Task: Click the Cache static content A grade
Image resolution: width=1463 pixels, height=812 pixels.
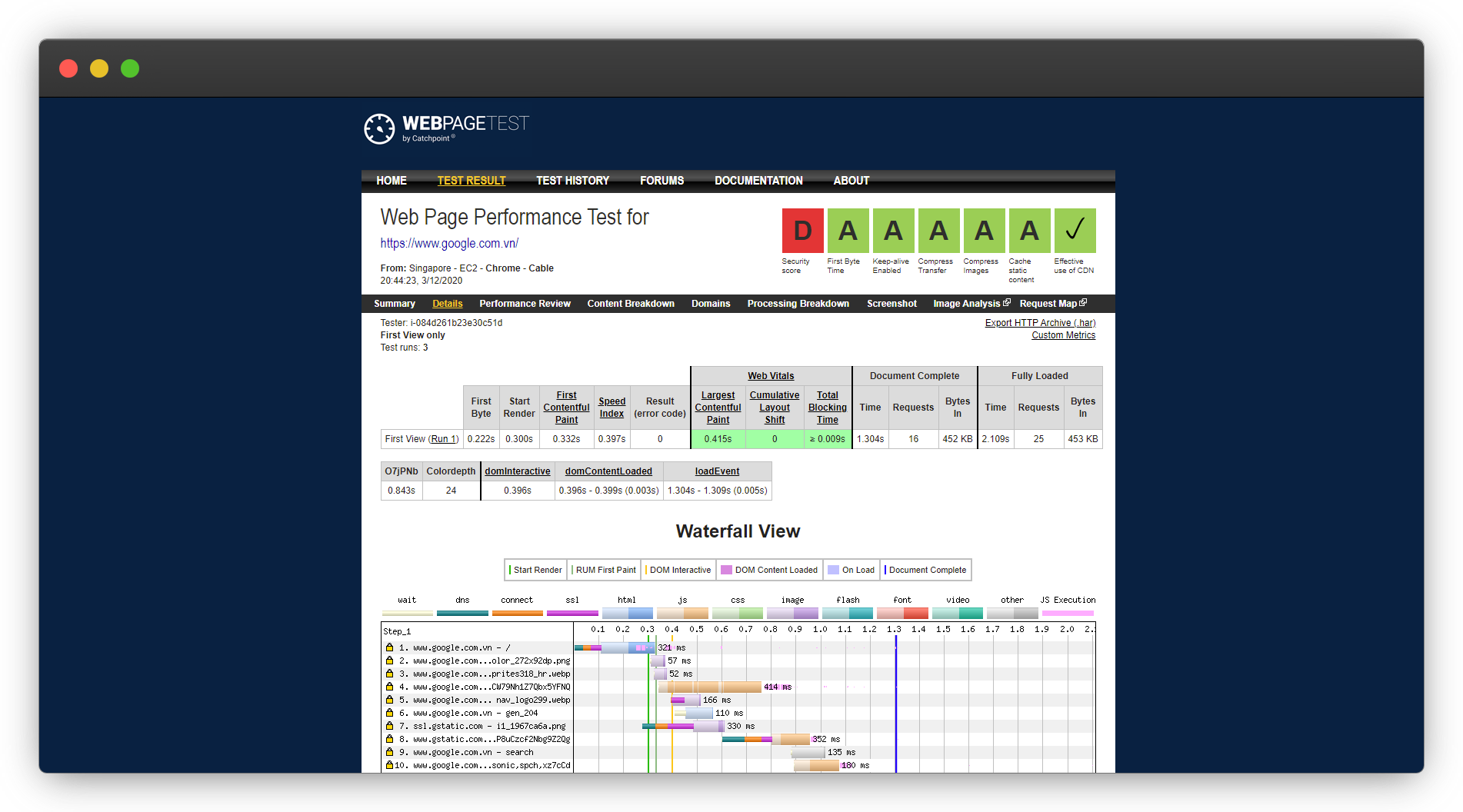Action: pyautogui.click(x=1029, y=231)
